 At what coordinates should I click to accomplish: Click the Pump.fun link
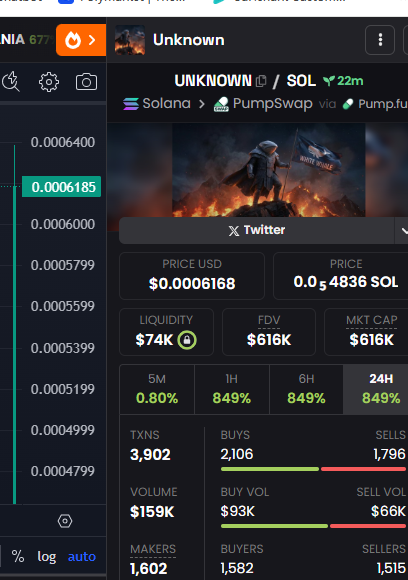point(375,104)
